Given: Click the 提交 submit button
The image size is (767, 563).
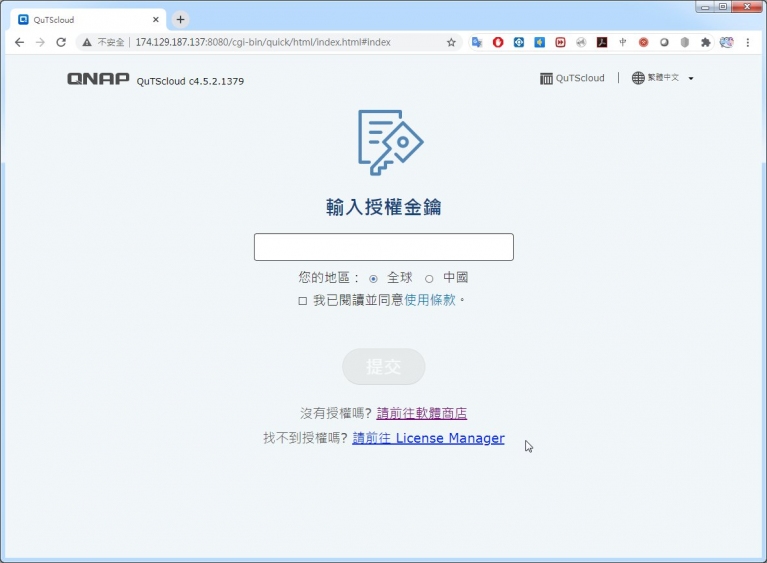Looking at the screenshot, I should [384, 366].
